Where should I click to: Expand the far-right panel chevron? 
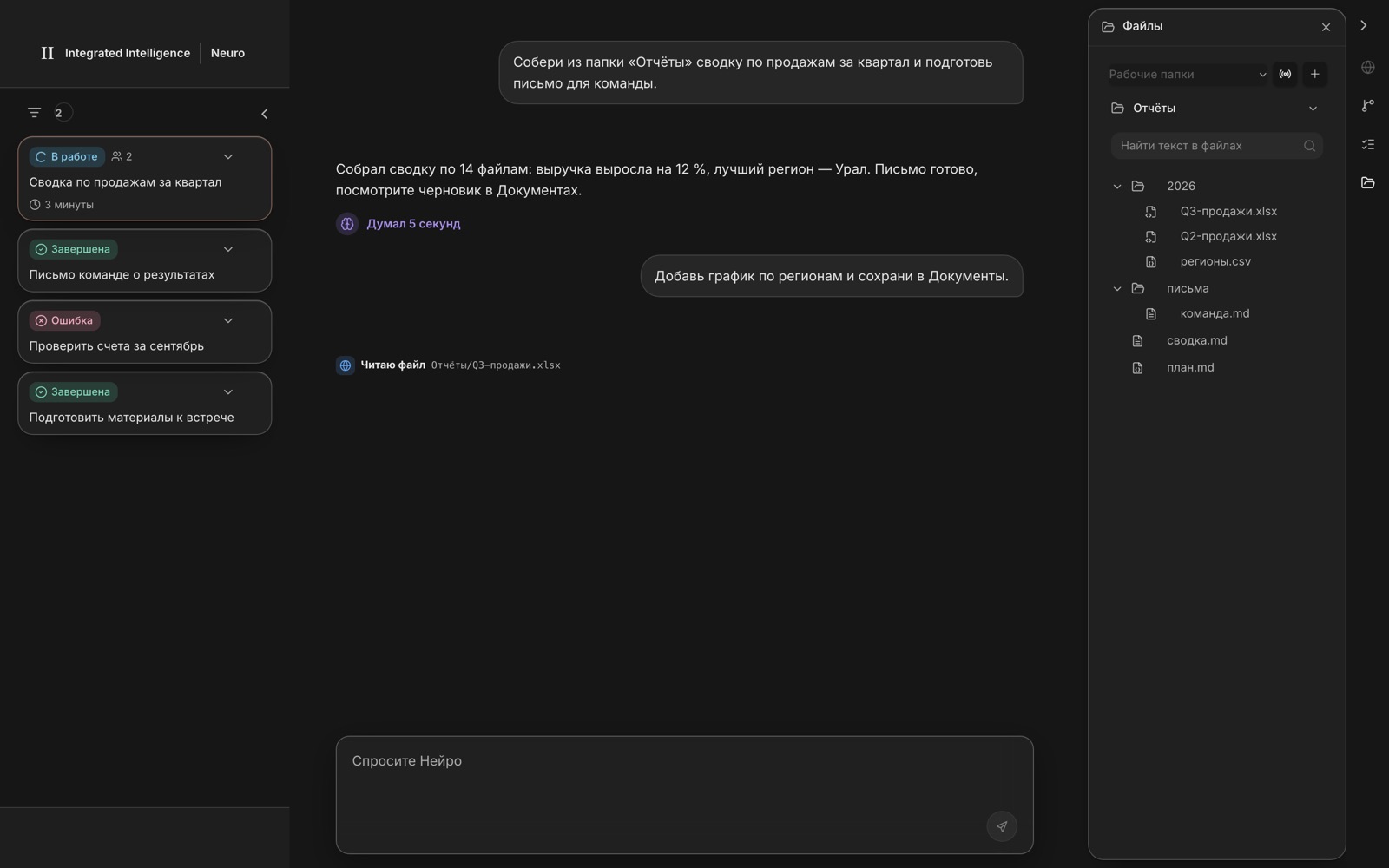(x=1364, y=26)
